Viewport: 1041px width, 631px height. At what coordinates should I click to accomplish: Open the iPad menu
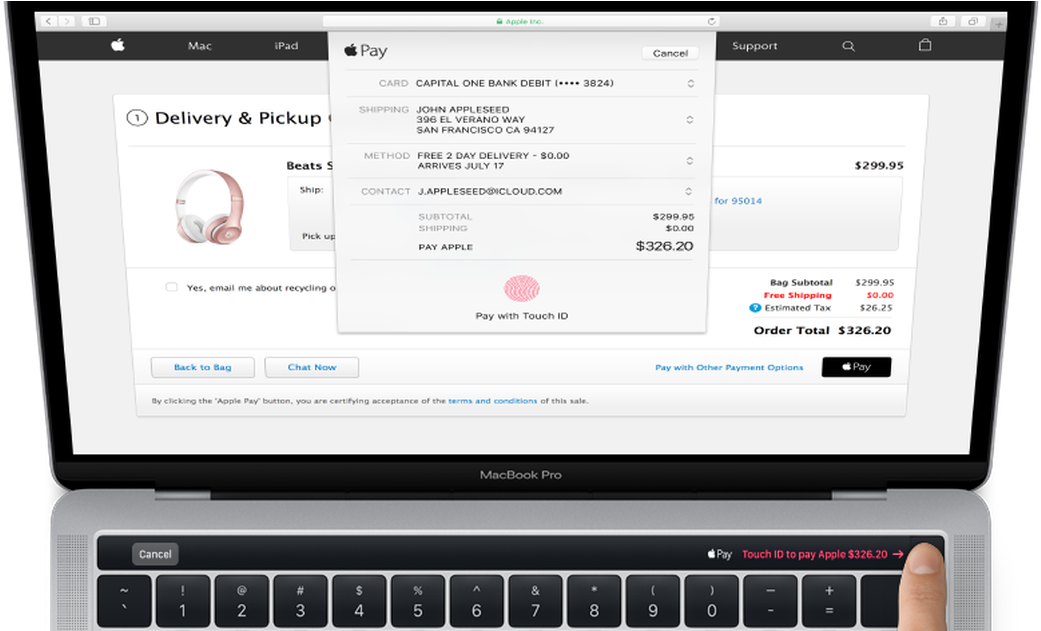click(x=286, y=46)
